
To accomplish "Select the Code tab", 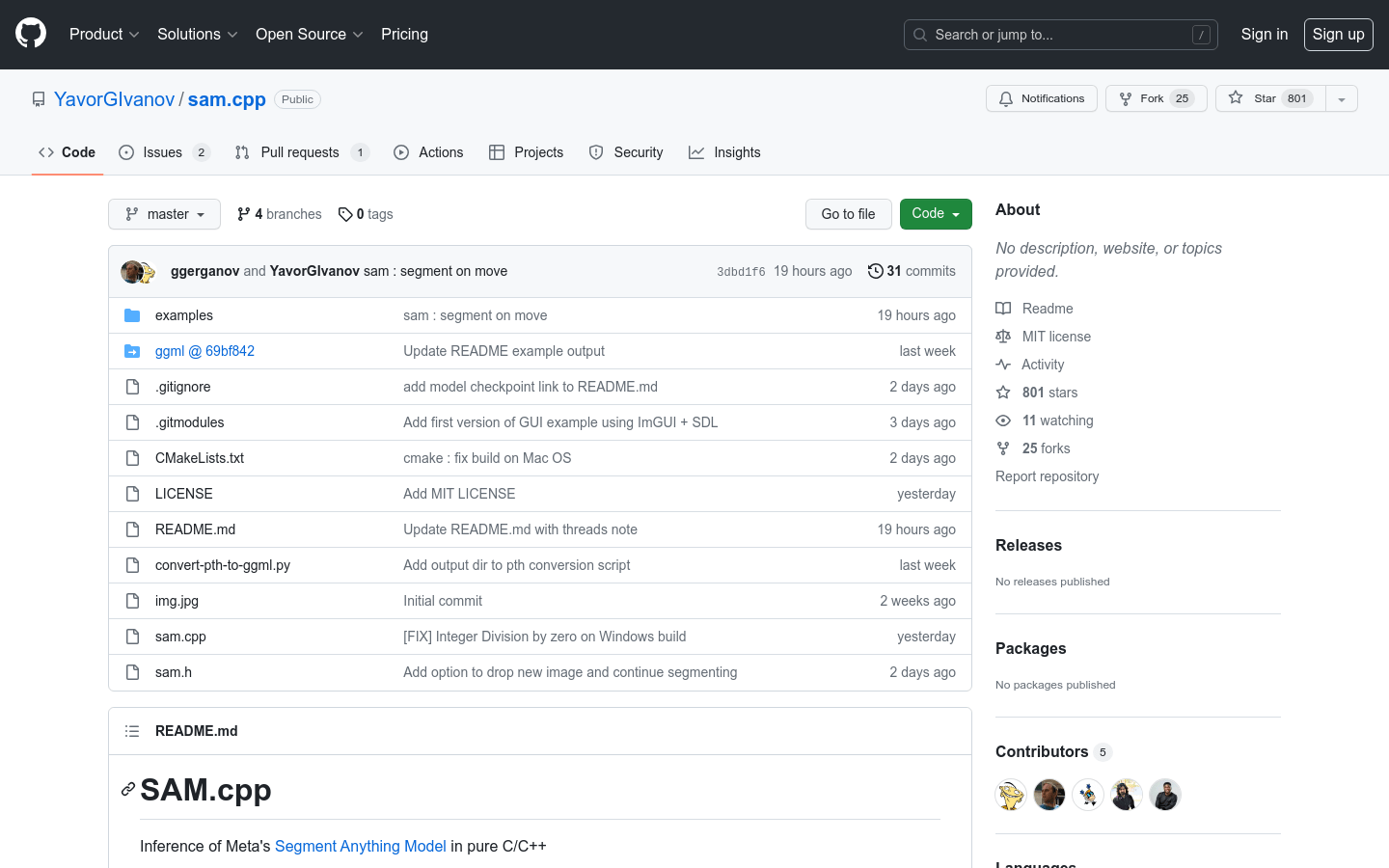I will (67, 152).
